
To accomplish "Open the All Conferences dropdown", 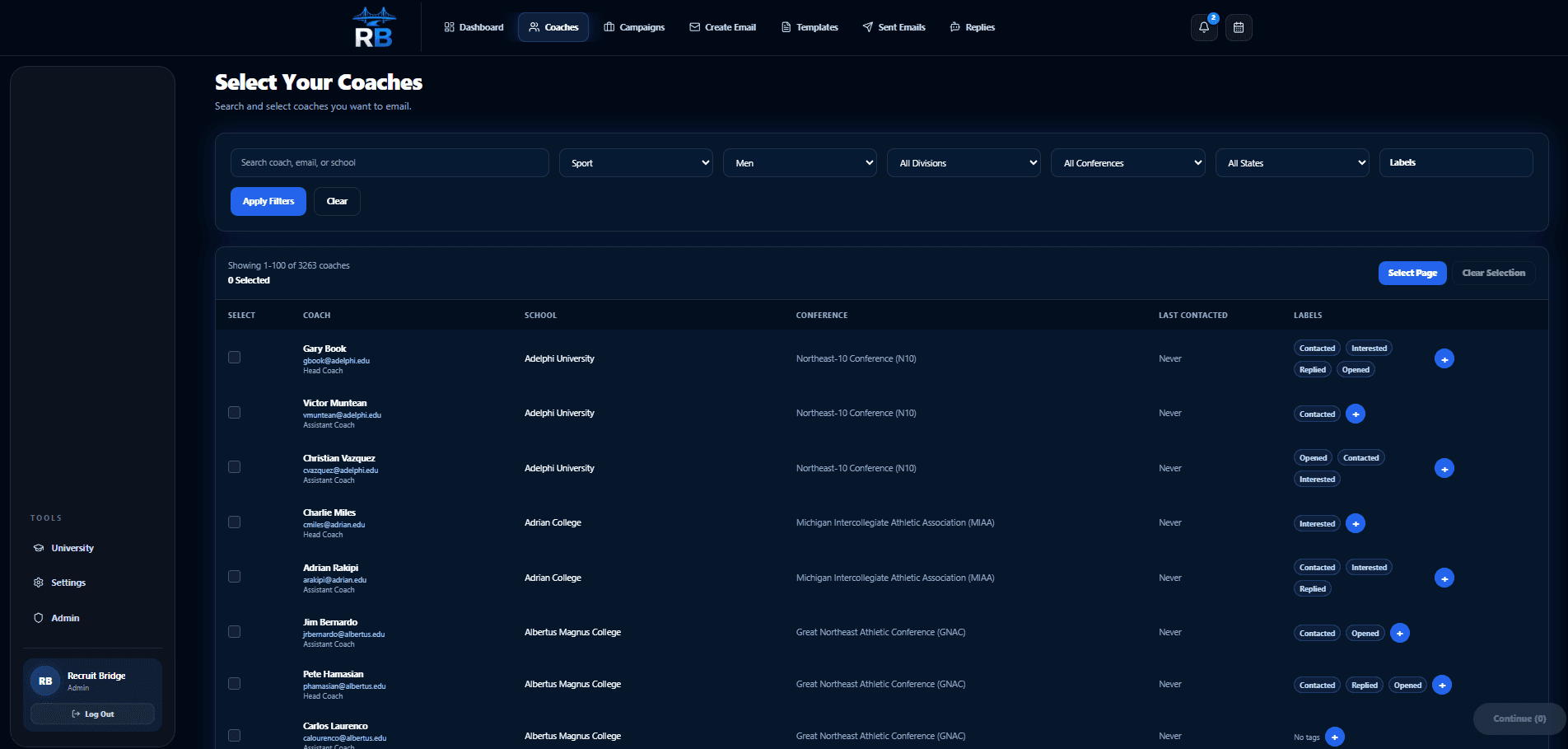I will coord(1127,162).
